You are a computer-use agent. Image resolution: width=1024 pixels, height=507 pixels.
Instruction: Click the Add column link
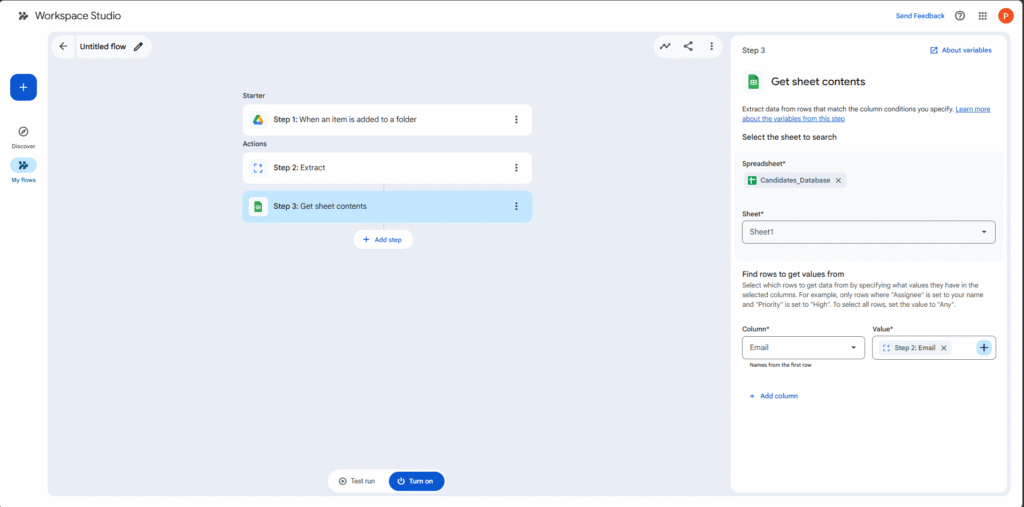774,396
